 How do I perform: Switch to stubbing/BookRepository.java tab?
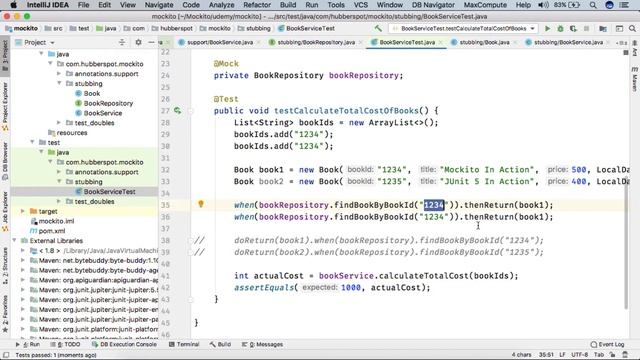coord(316,42)
